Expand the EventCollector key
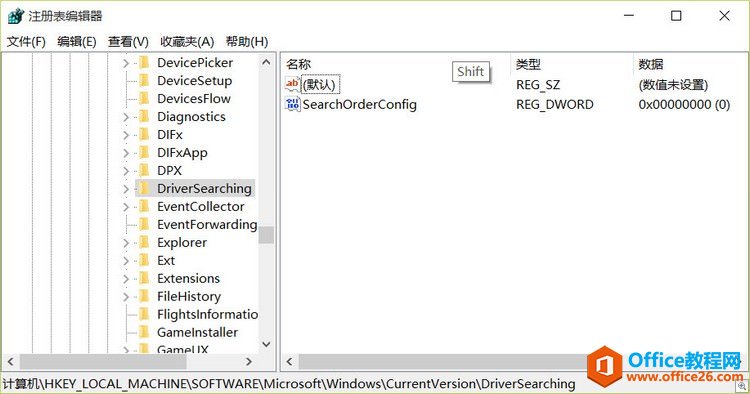The image size is (750, 394). coord(126,207)
